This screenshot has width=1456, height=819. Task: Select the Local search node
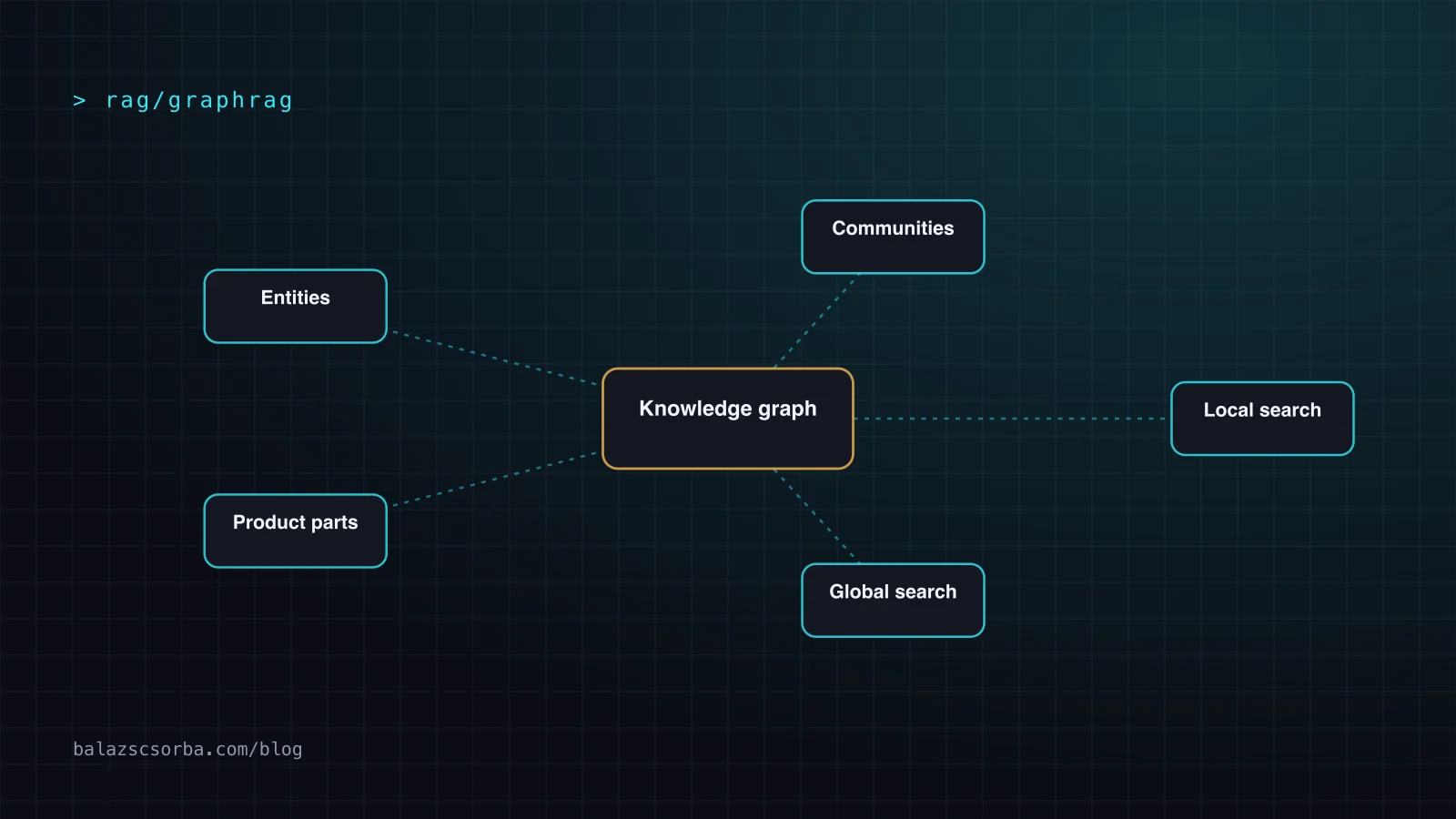pos(1262,419)
